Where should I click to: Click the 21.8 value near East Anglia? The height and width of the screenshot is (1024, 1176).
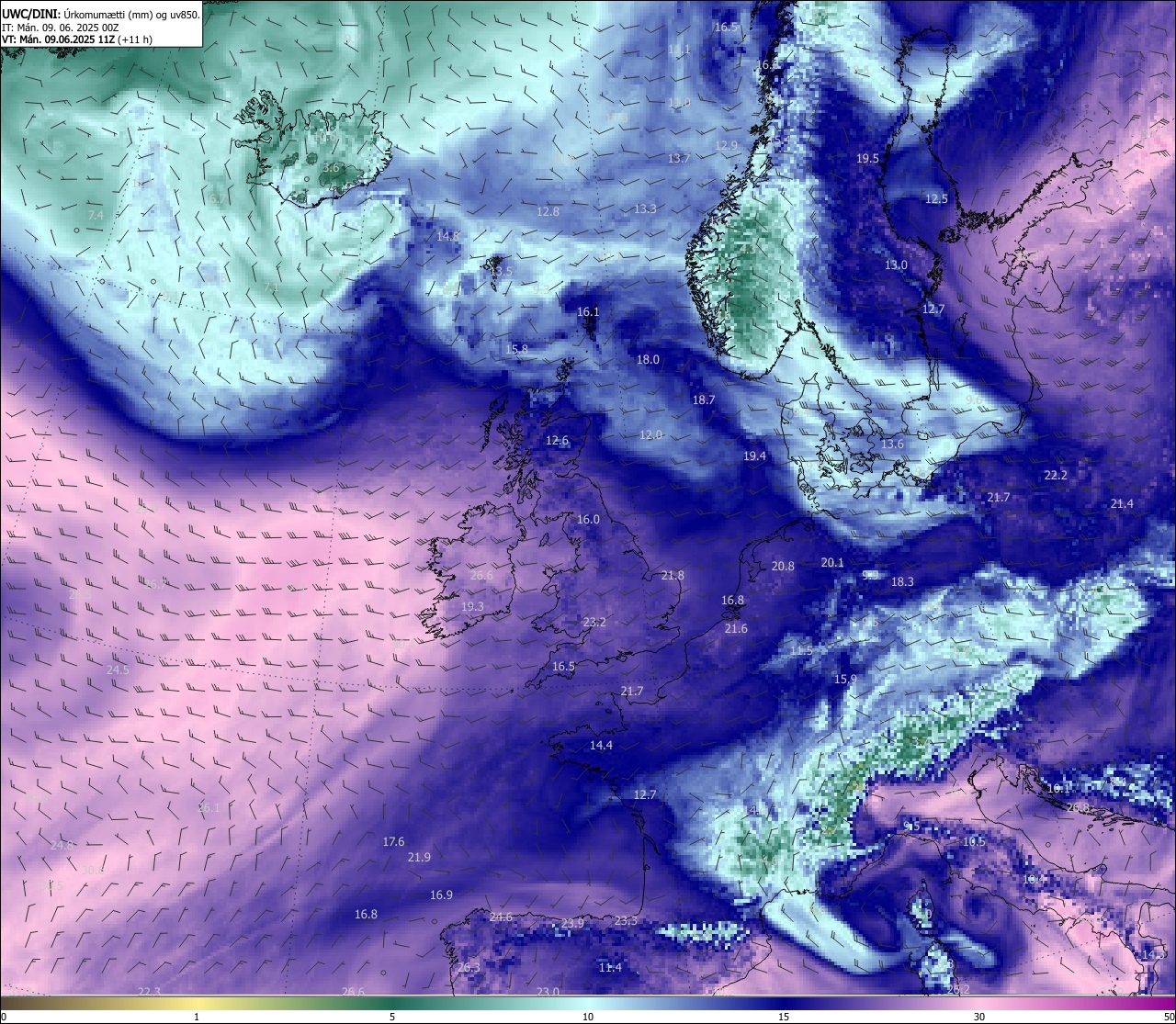coord(673,576)
